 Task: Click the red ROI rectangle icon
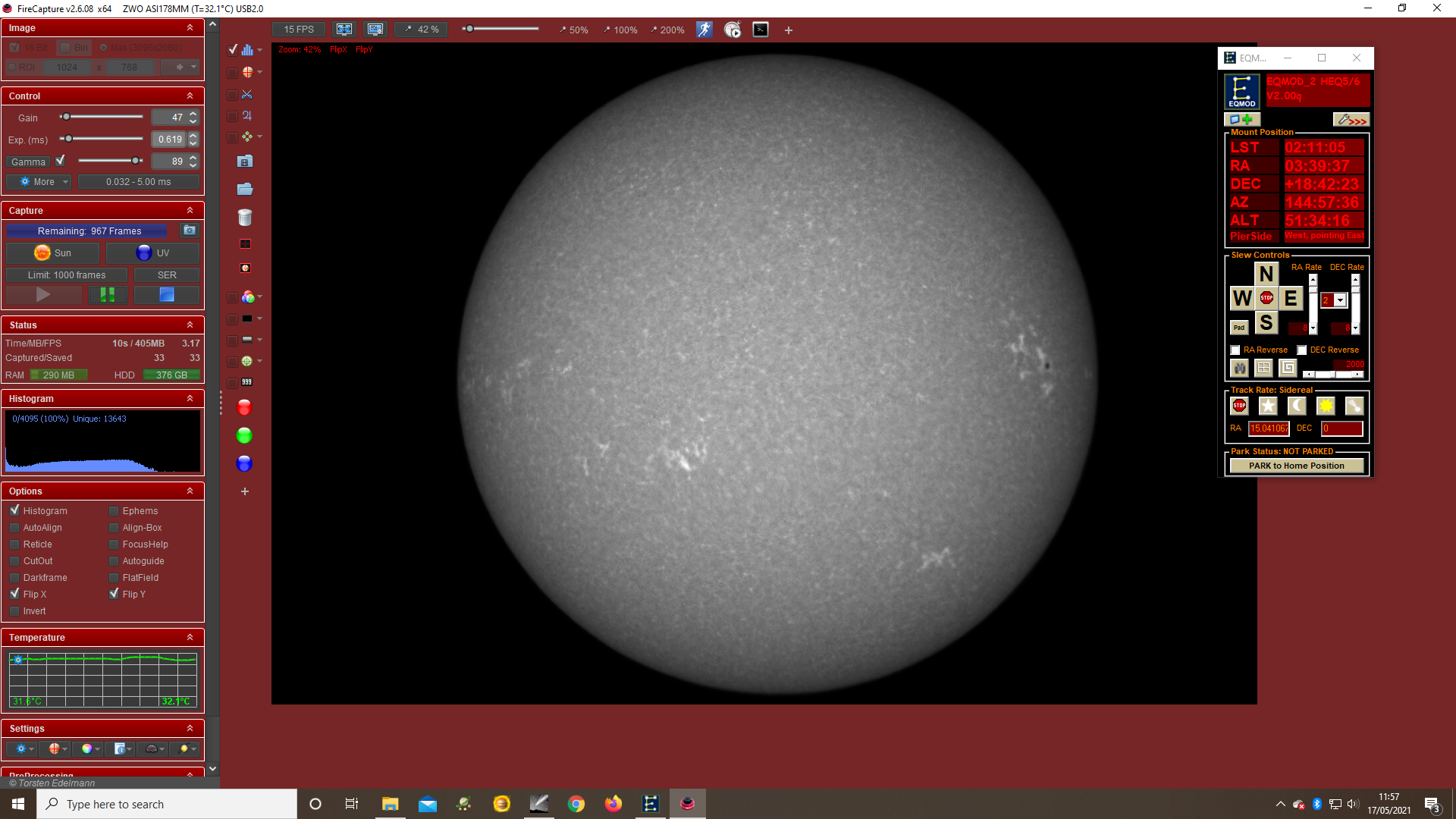coord(245,244)
